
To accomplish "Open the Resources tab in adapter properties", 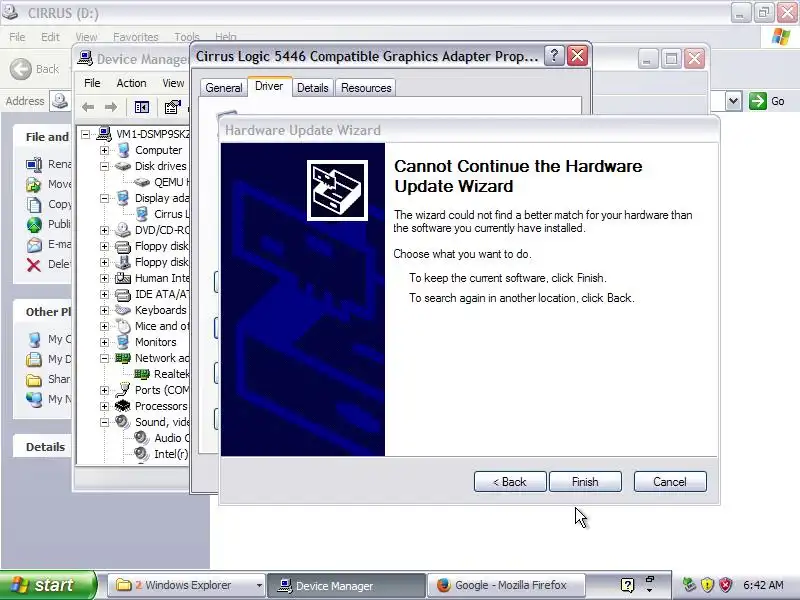I will pos(366,88).
